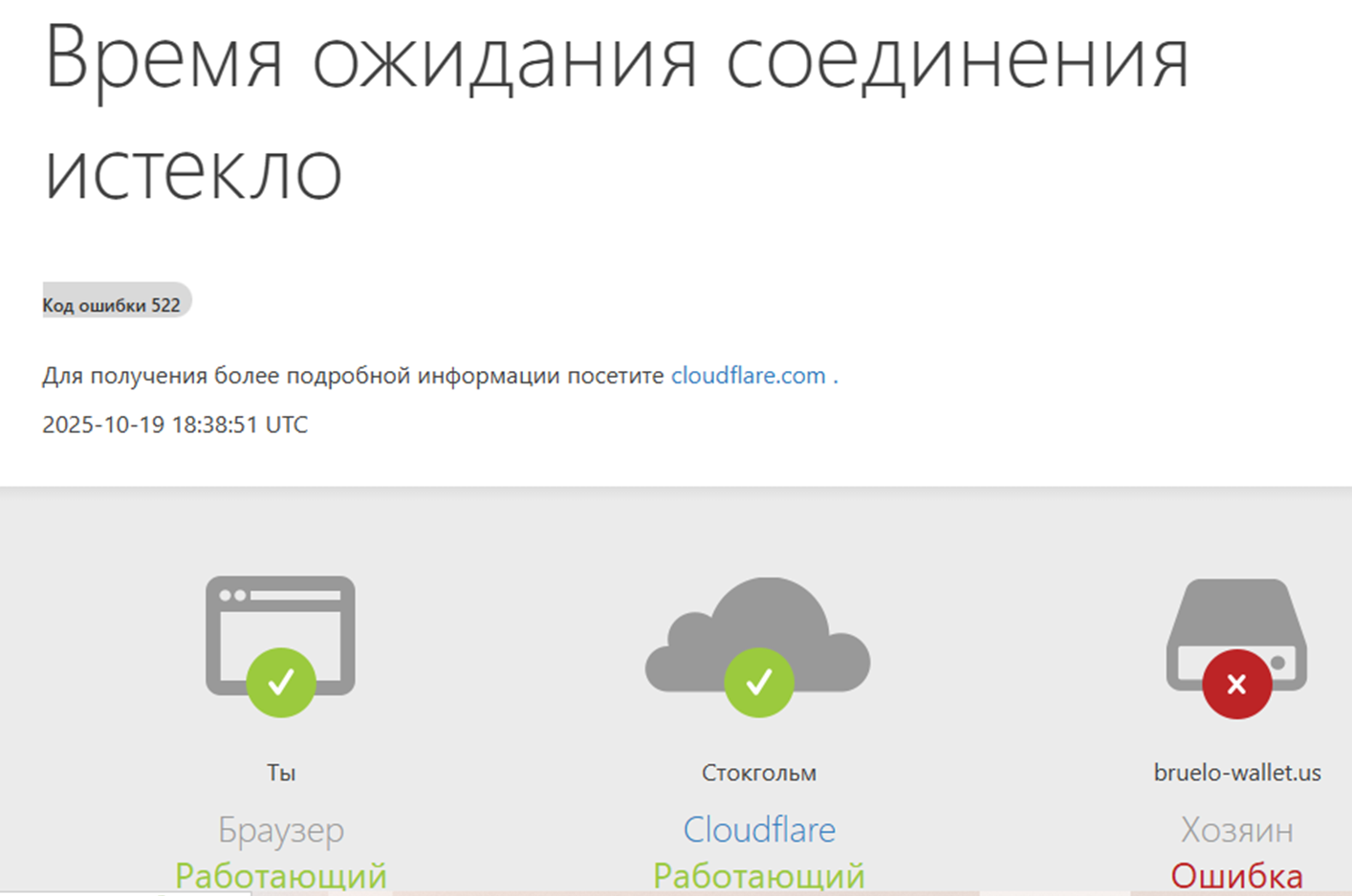Image resolution: width=1352 pixels, height=896 pixels.
Task: Click the "Код ошибки 522" badge
Action: [x=117, y=301]
